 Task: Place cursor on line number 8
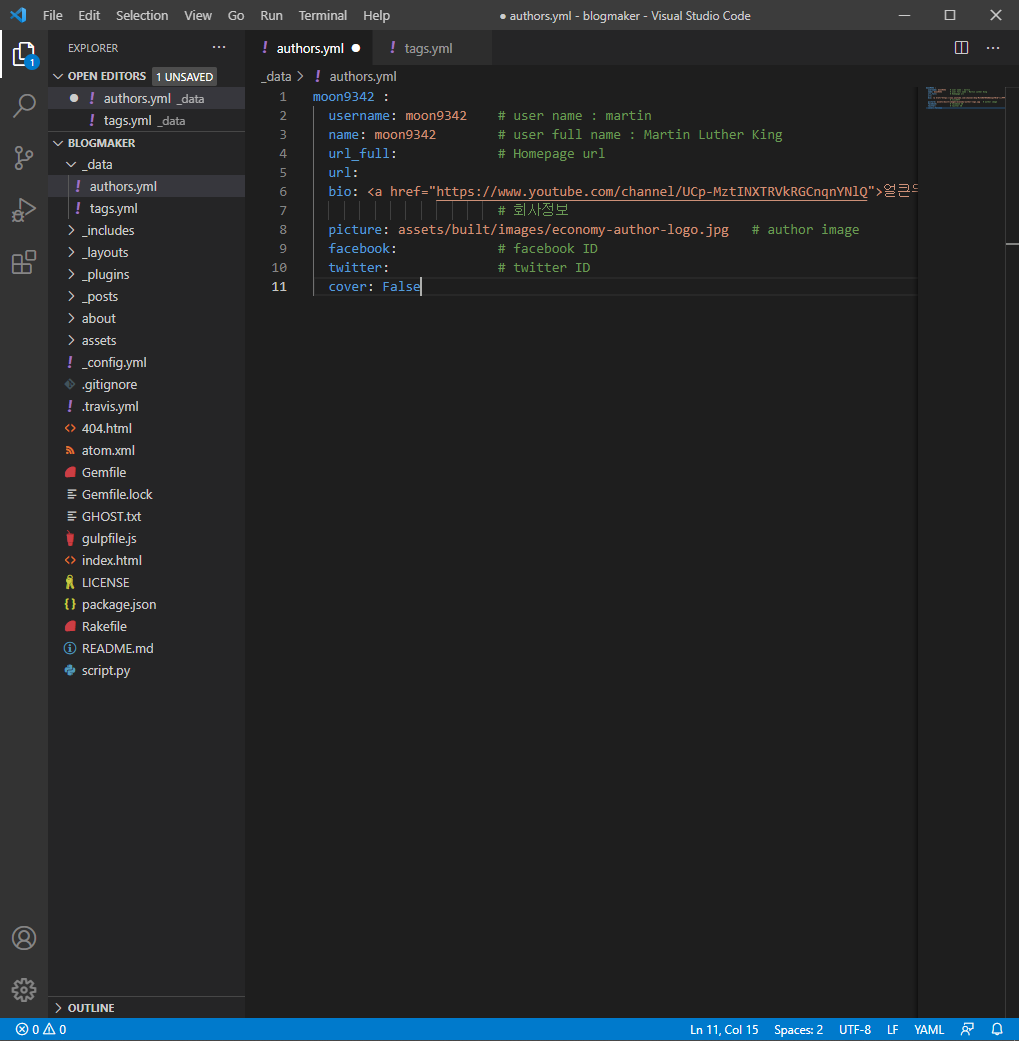click(283, 230)
